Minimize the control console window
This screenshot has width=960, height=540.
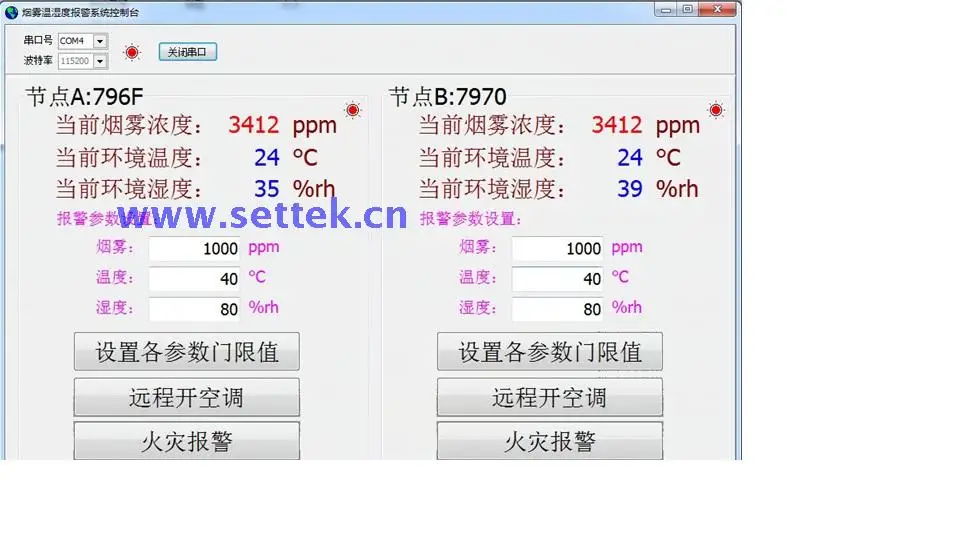click(x=666, y=9)
